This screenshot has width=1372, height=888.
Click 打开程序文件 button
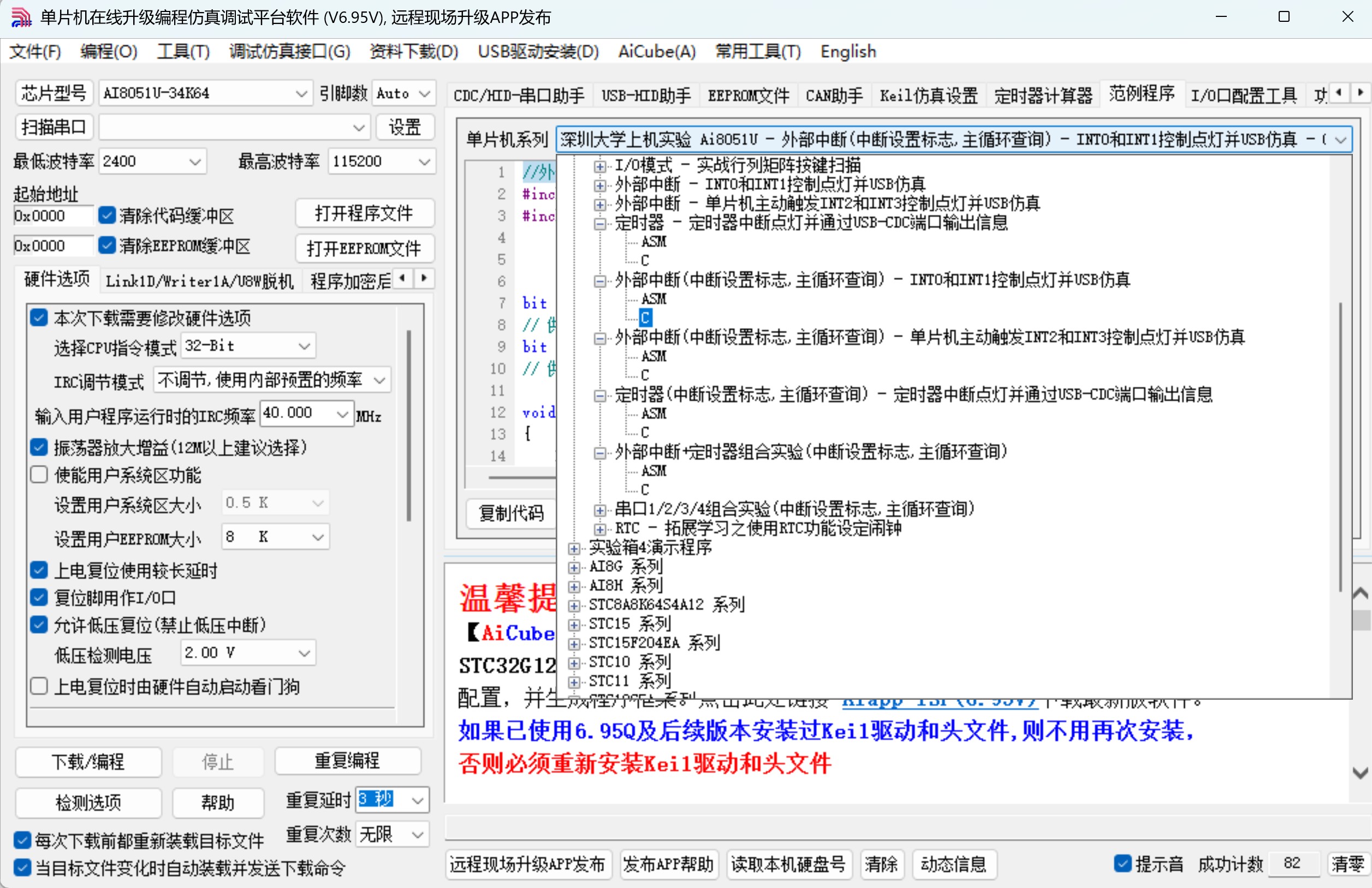tap(364, 213)
